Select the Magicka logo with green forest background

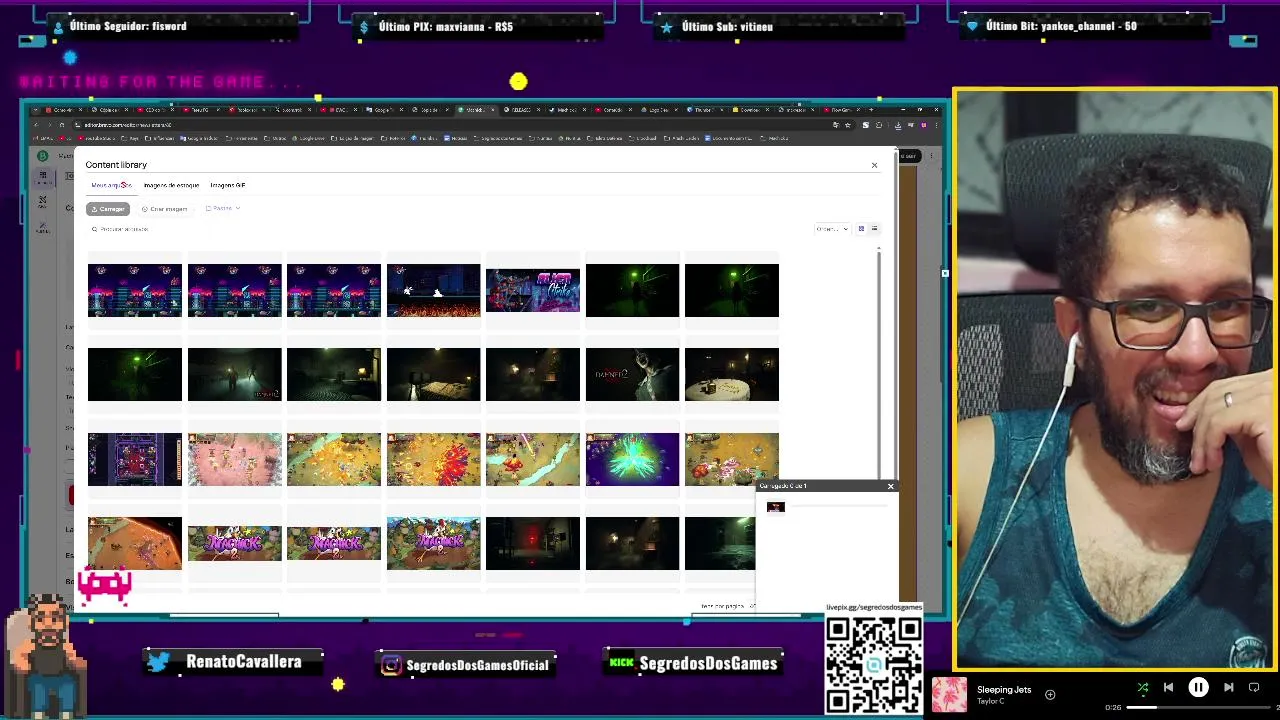(433, 543)
